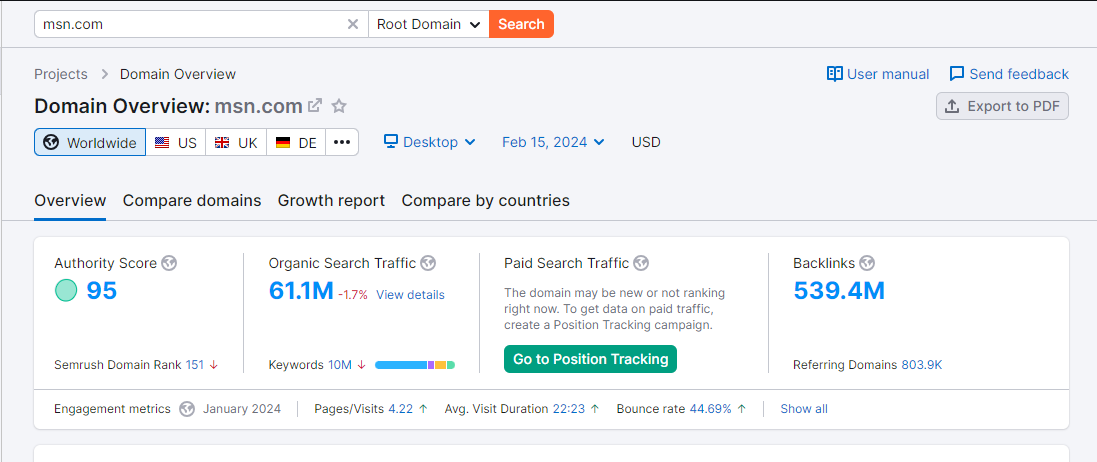
Task: Open the Desktop device dropdown
Action: 430,142
